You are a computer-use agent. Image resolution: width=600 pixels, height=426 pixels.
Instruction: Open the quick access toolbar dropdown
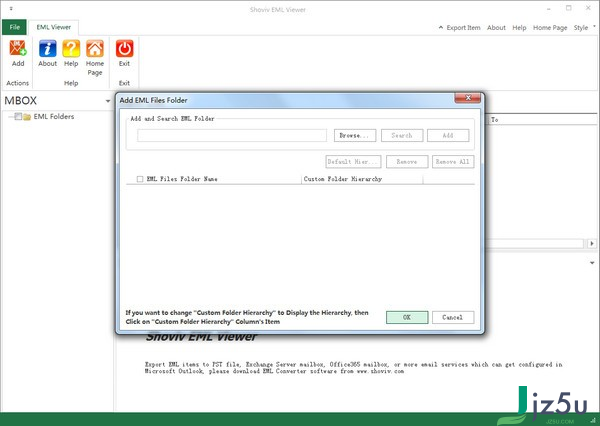click(11, 8)
